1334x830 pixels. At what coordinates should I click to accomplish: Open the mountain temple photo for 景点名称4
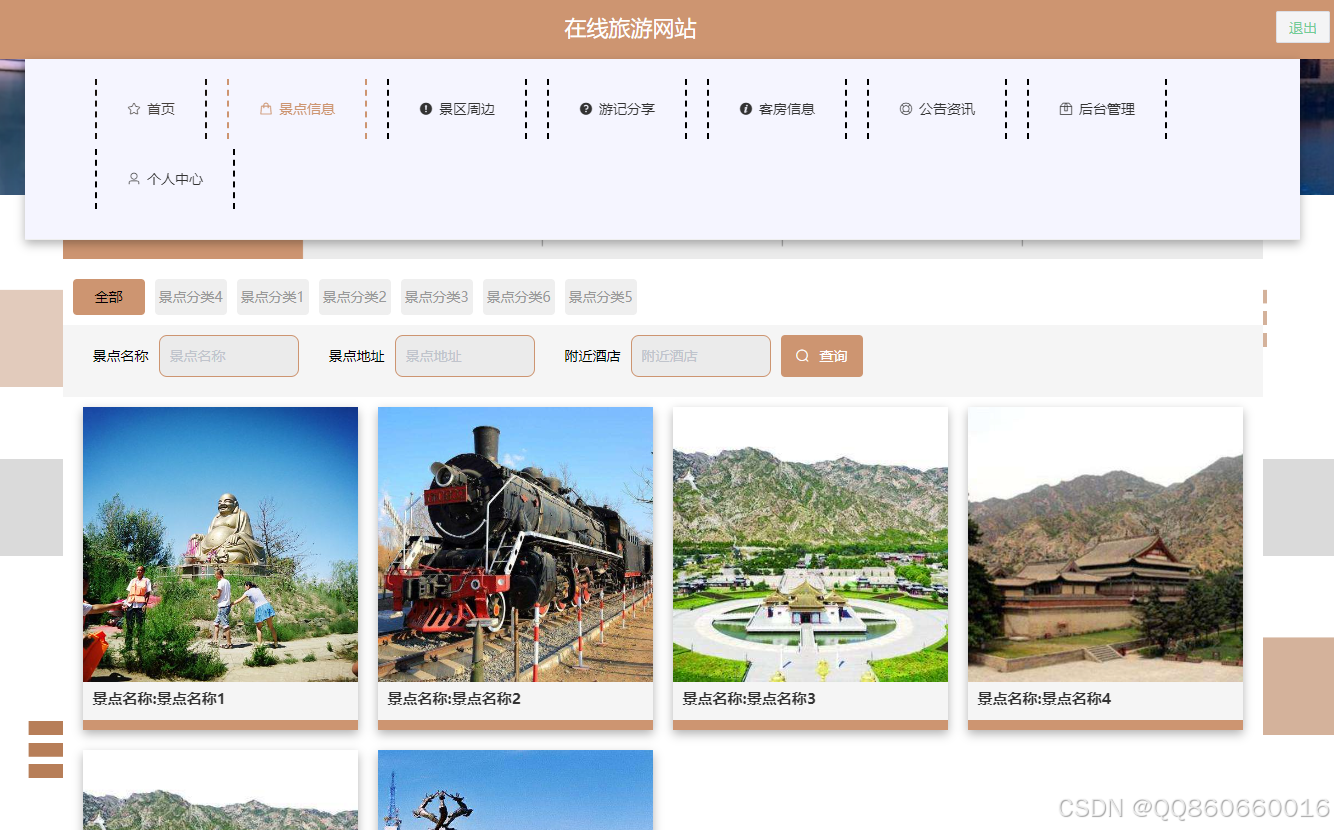[x=1105, y=544]
